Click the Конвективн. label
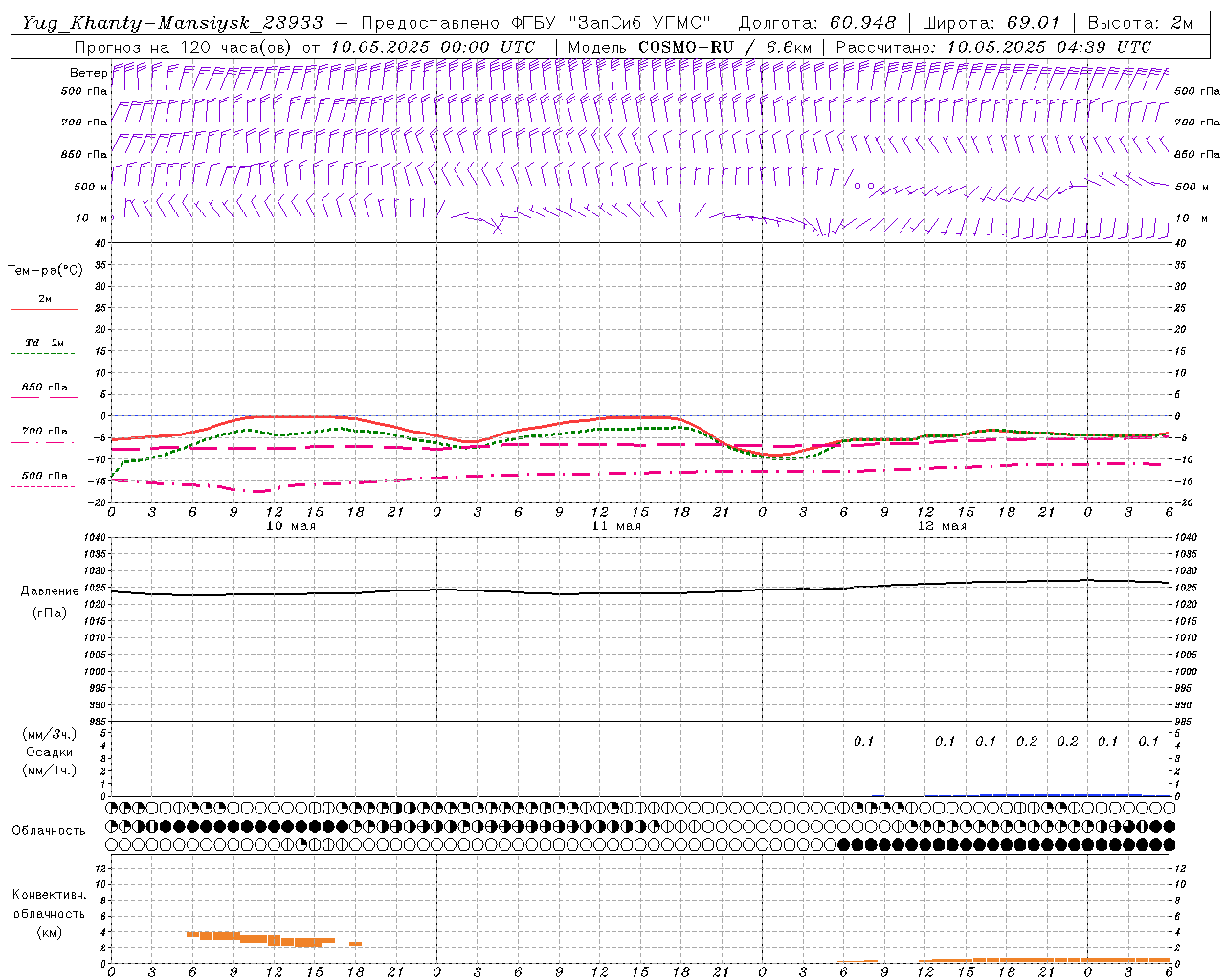 click(x=49, y=895)
